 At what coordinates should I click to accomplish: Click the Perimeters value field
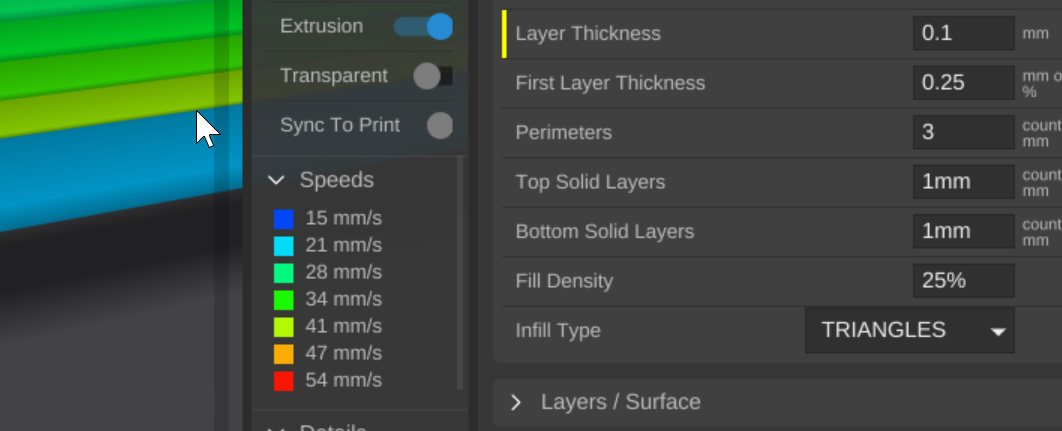pos(963,132)
